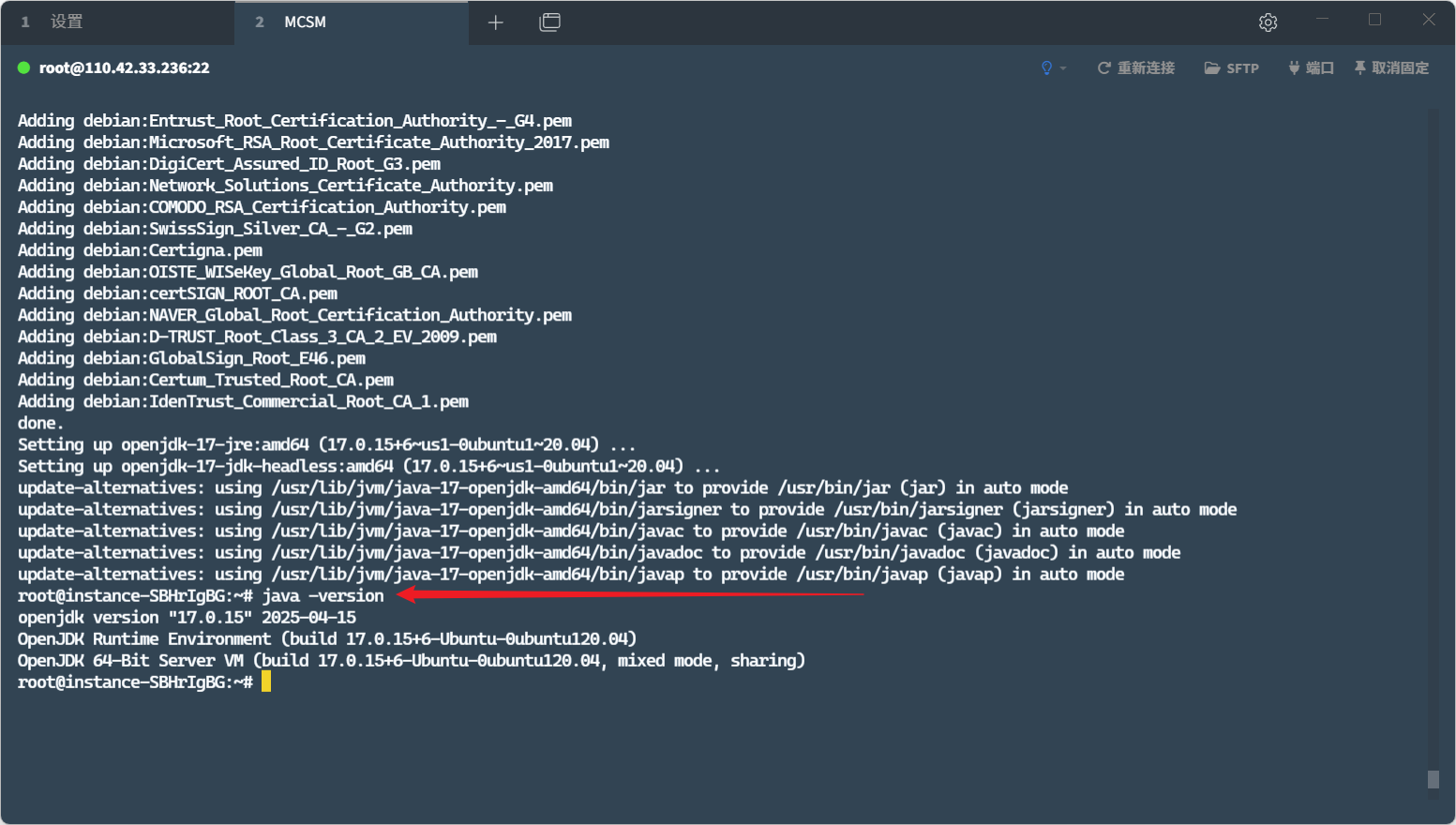Minimize the terminal window

click(1322, 20)
